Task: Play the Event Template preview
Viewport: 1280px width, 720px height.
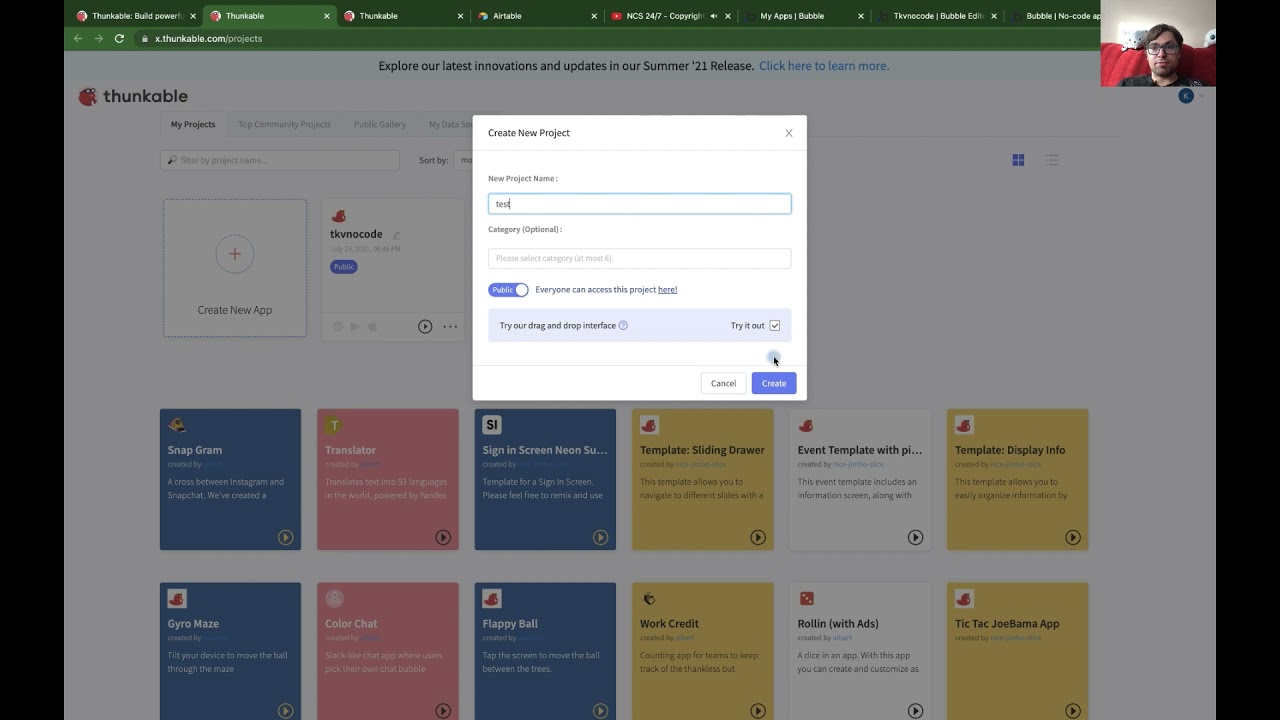Action: pos(915,537)
